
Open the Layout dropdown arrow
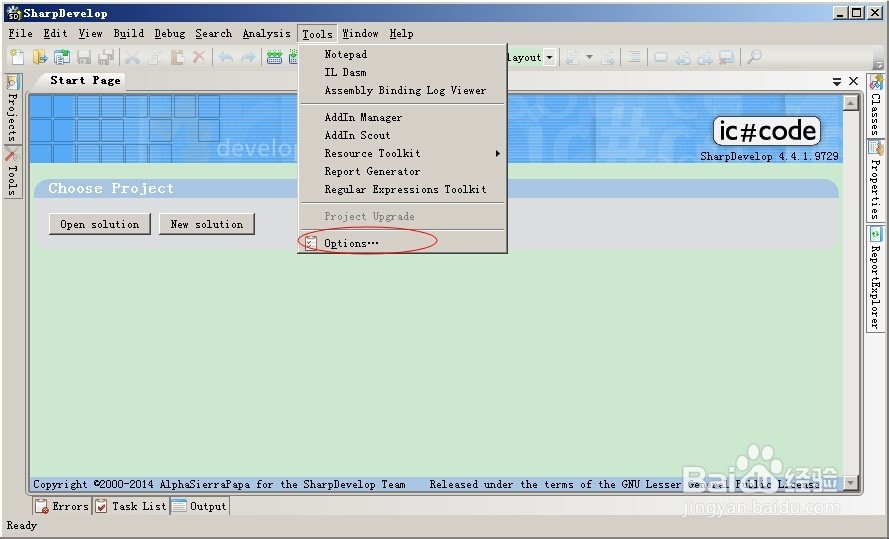[549, 57]
